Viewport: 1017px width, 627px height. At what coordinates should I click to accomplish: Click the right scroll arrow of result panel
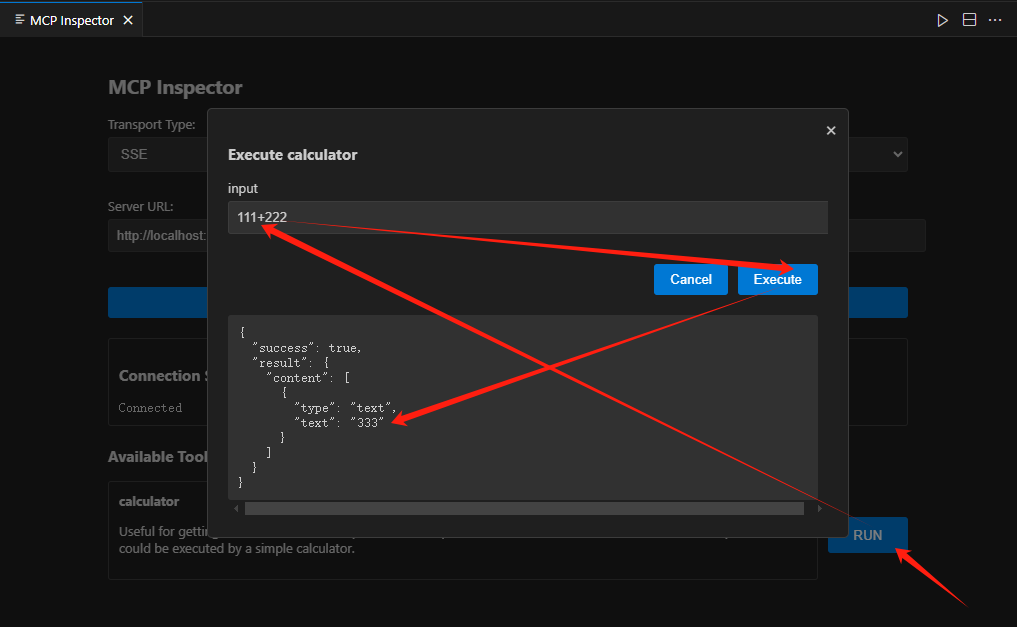pos(820,509)
